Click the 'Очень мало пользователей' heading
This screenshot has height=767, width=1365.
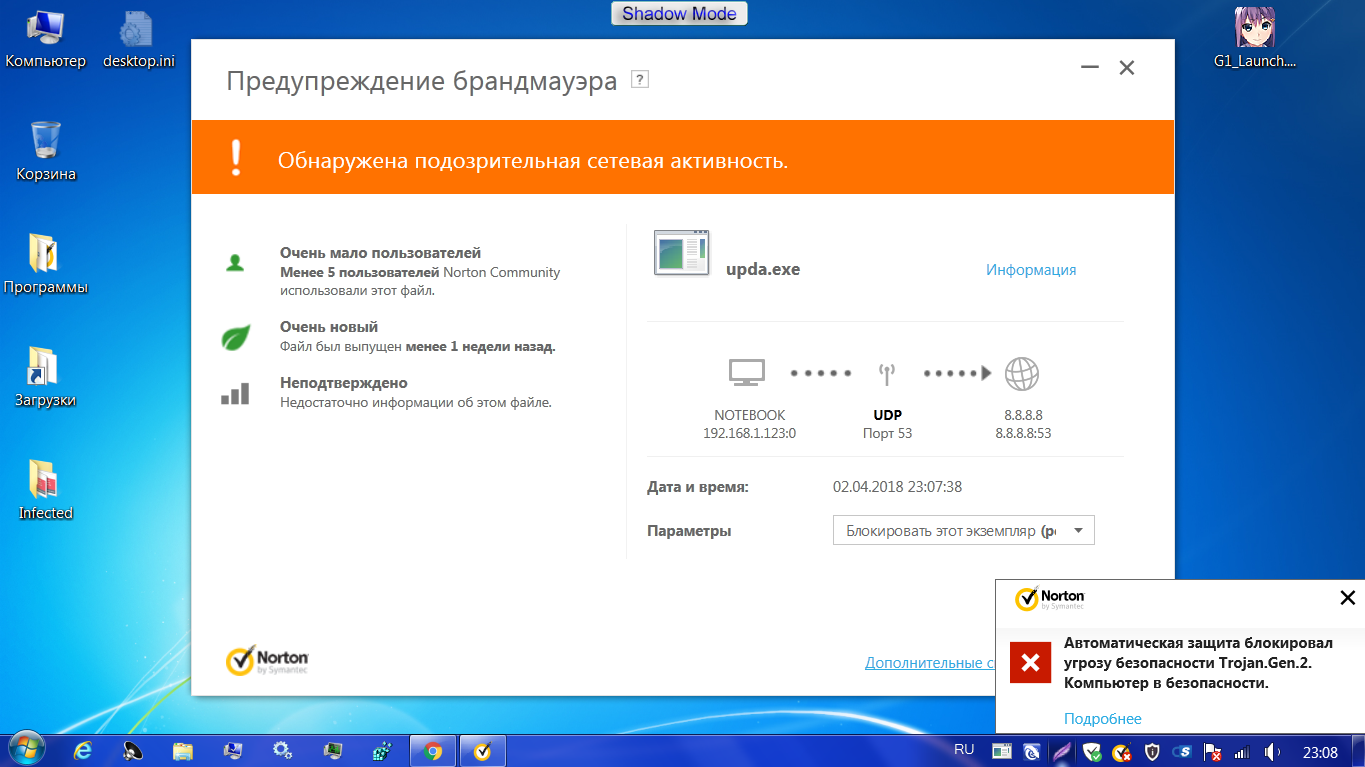381,253
